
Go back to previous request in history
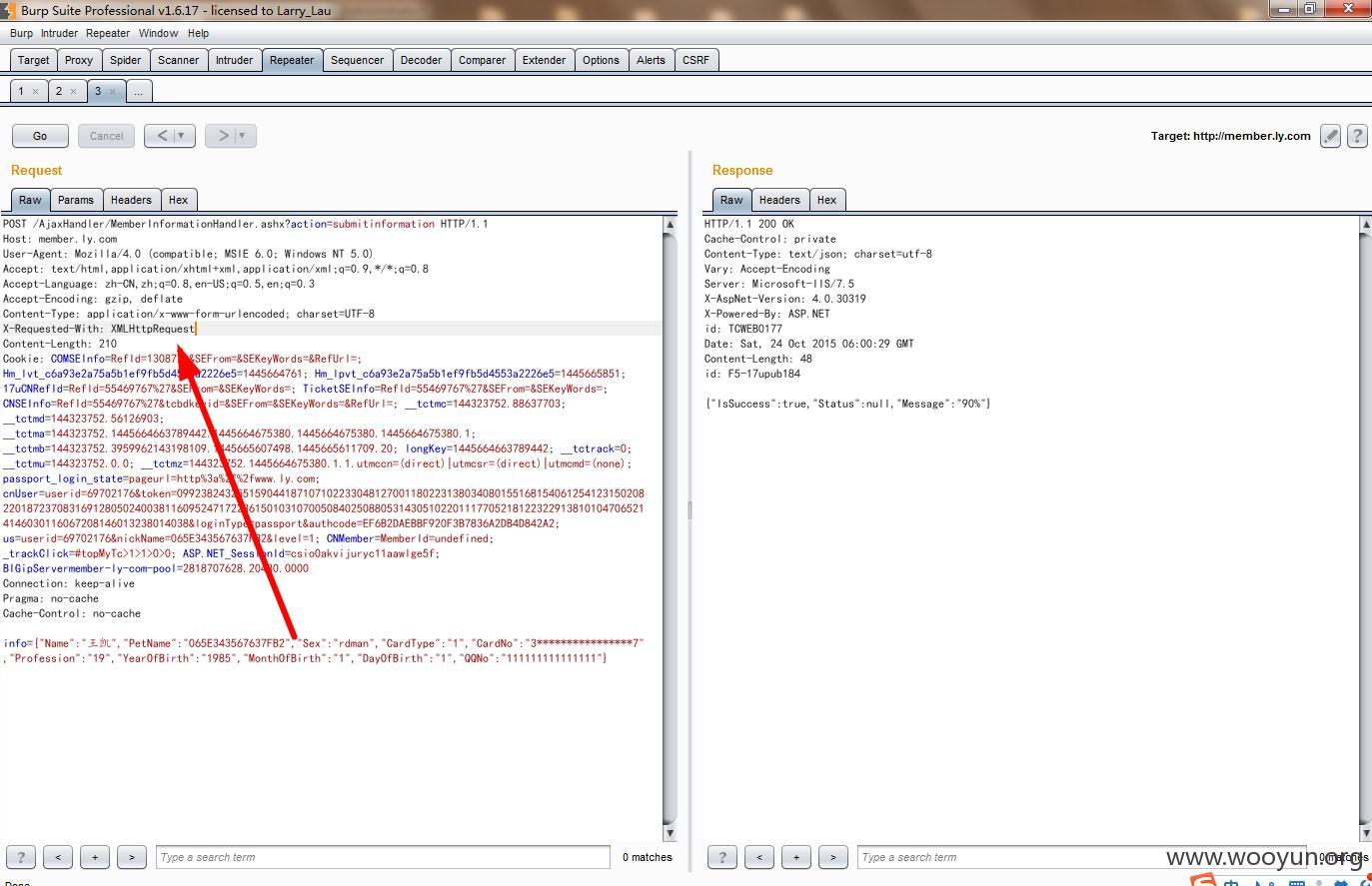(x=162, y=136)
